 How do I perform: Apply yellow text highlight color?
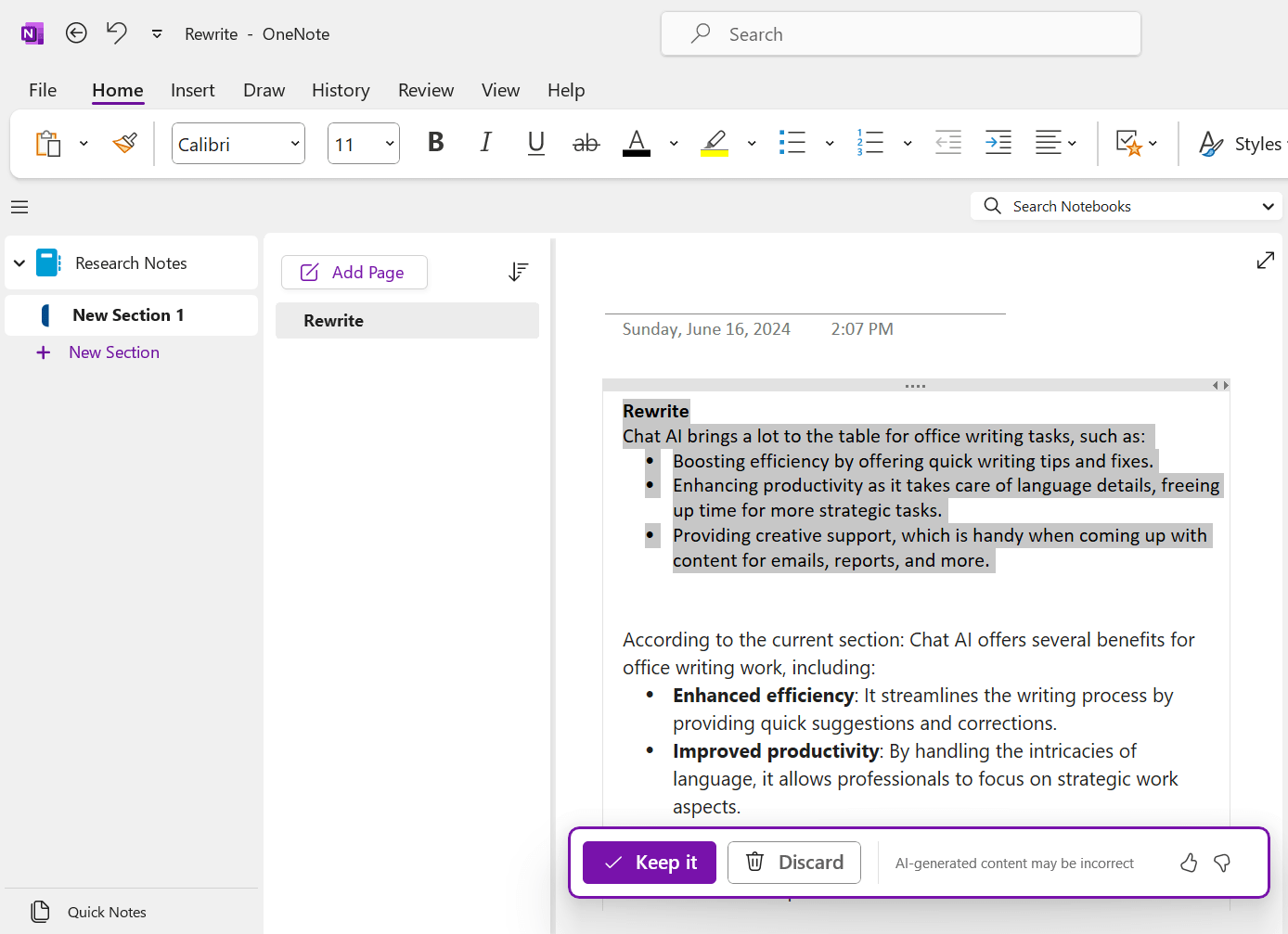tap(715, 143)
